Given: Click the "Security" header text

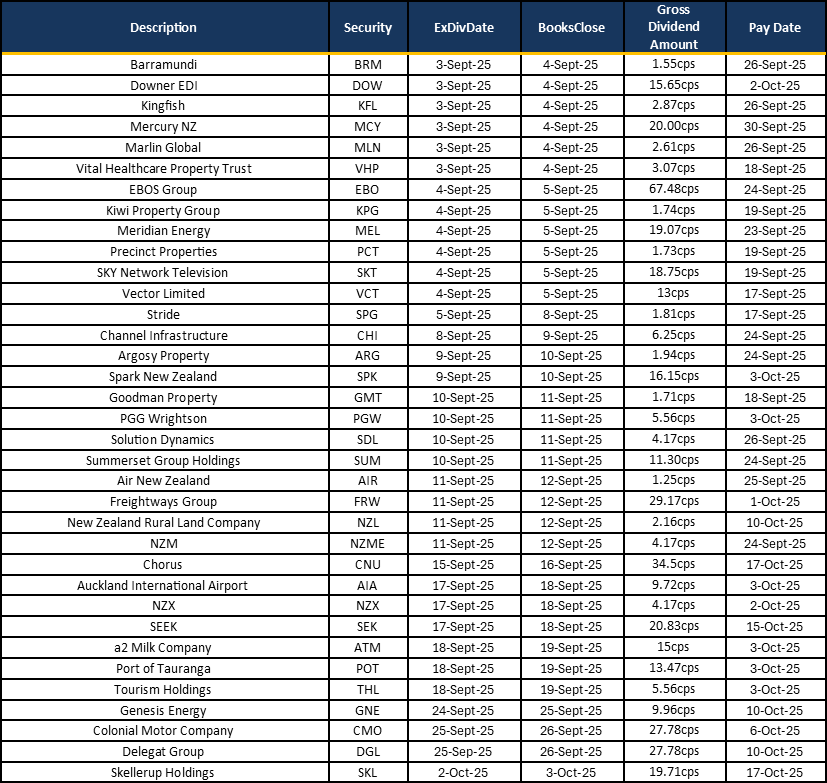Looking at the screenshot, I should (368, 28).
